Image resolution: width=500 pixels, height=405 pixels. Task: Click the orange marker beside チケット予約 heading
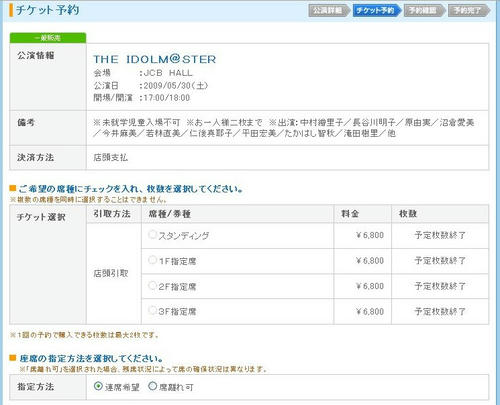click(11, 10)
